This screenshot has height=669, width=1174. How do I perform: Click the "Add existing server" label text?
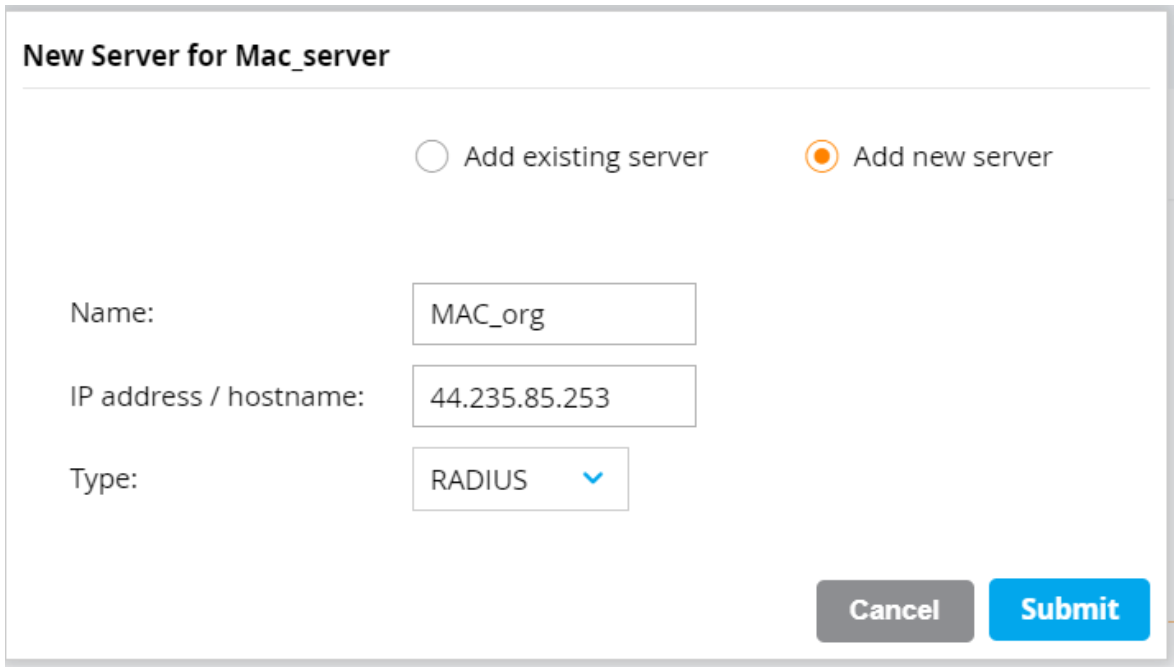click(585, 158)
